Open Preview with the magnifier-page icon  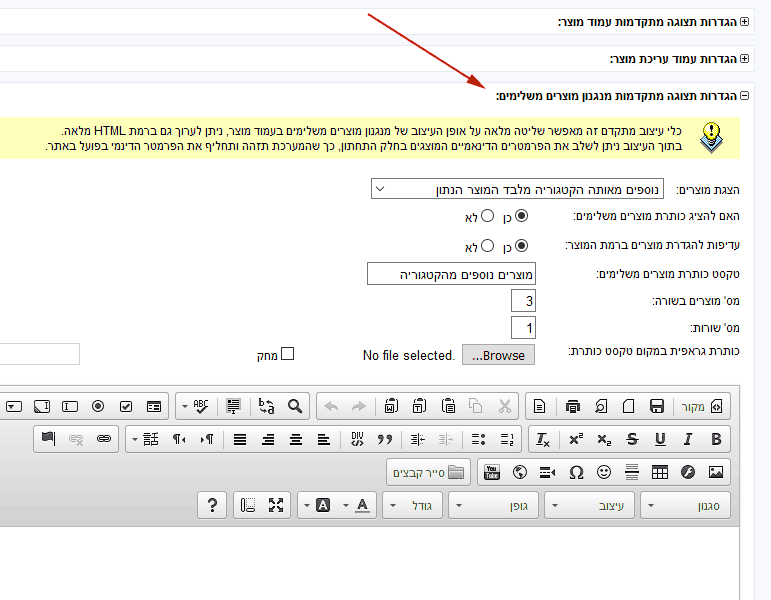[601, 406]
